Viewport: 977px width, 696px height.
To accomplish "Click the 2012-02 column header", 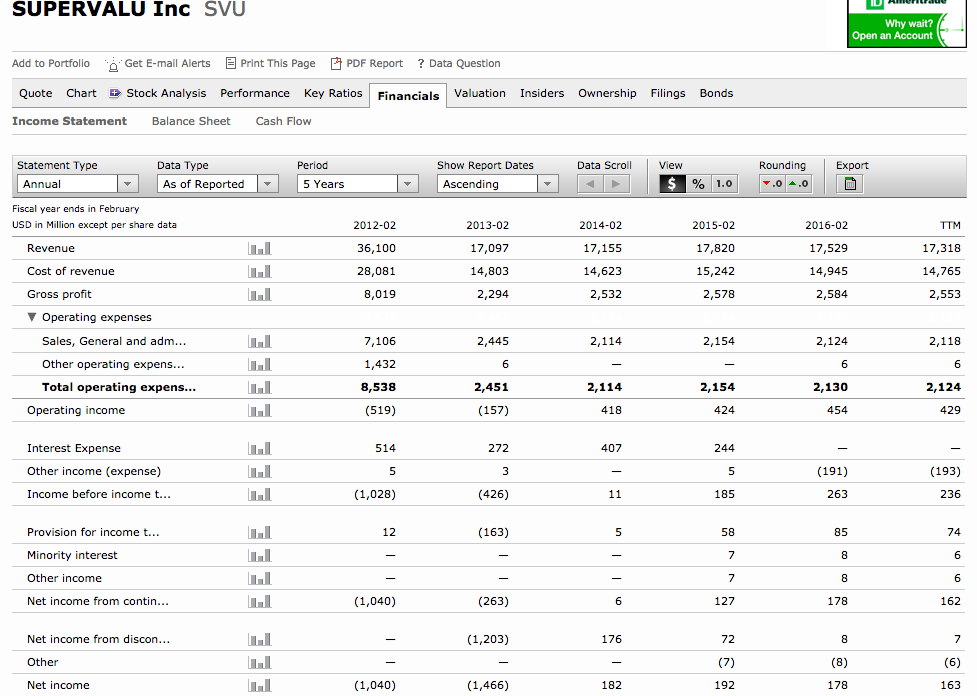I will click(x=374, y=226).
